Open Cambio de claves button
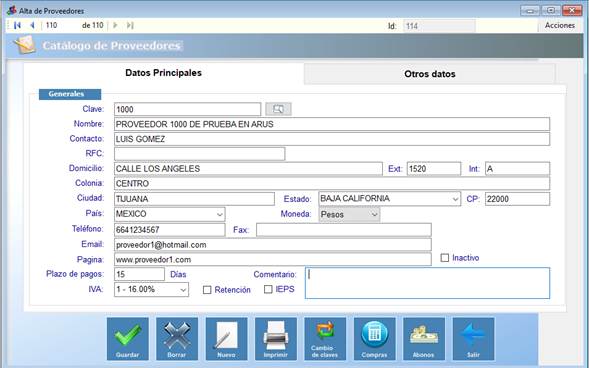589x368 pixels. [325, 339]
